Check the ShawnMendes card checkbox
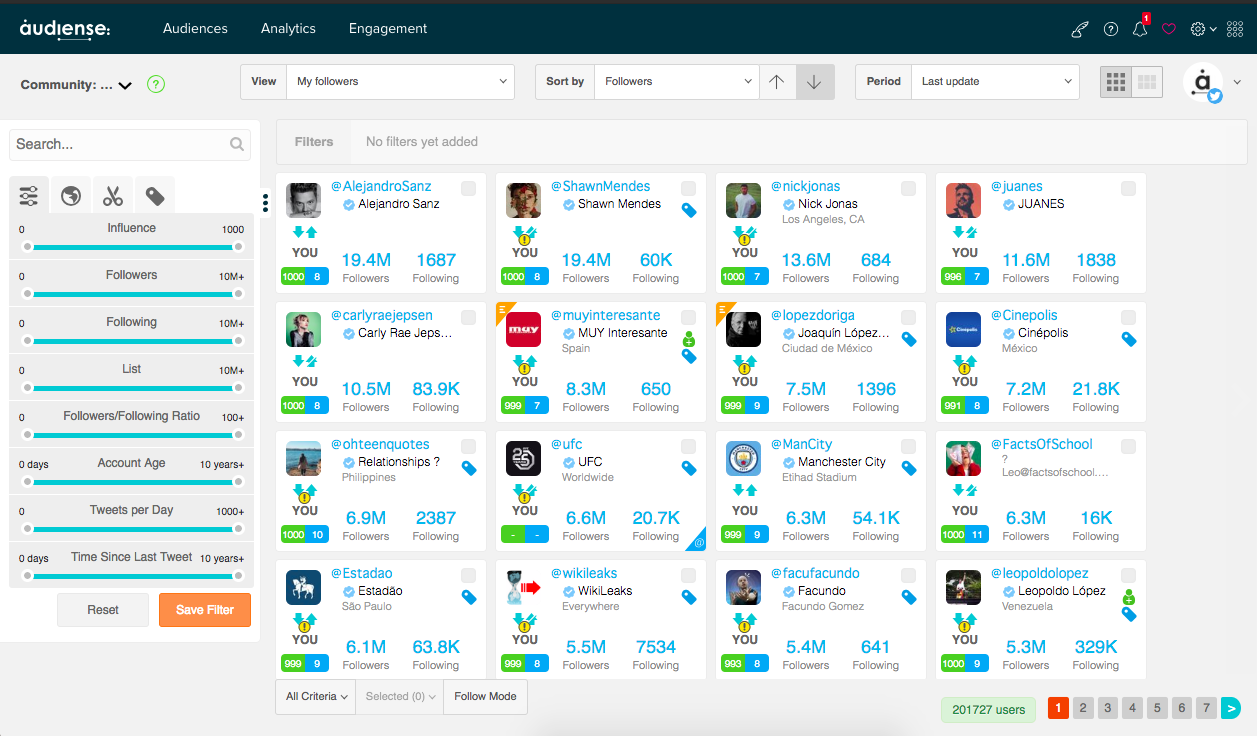This screenshot has height=736, width=1257. [x=688, y=188]
